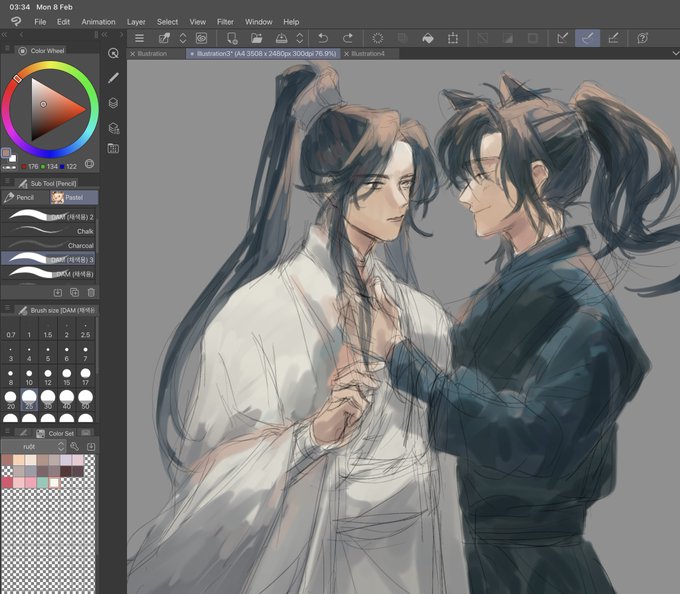680x594 pixels.
Task: Open the Clip Studio support help icon
Action: tap(643, 38)
